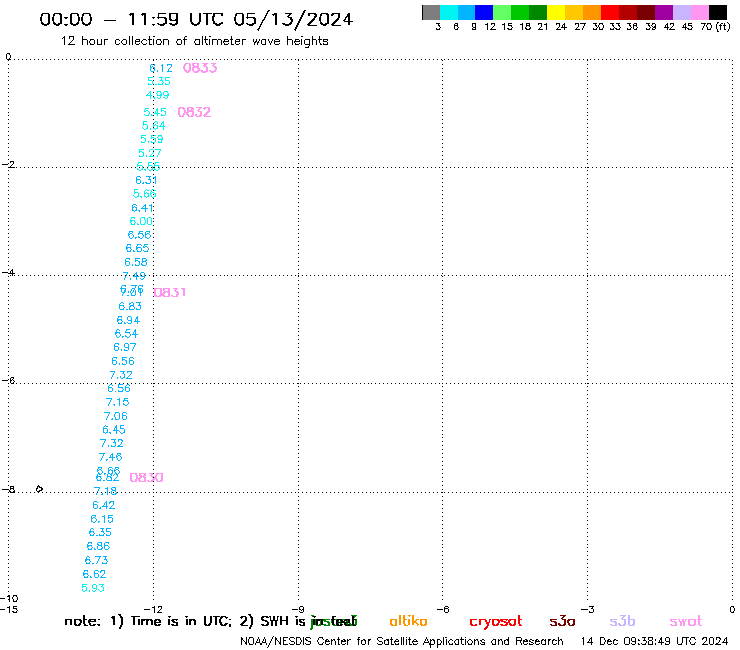Screen dimensions: 740x650
Task: Click the note 'Time is in UTC'
Action: click(x=181, y=622)
